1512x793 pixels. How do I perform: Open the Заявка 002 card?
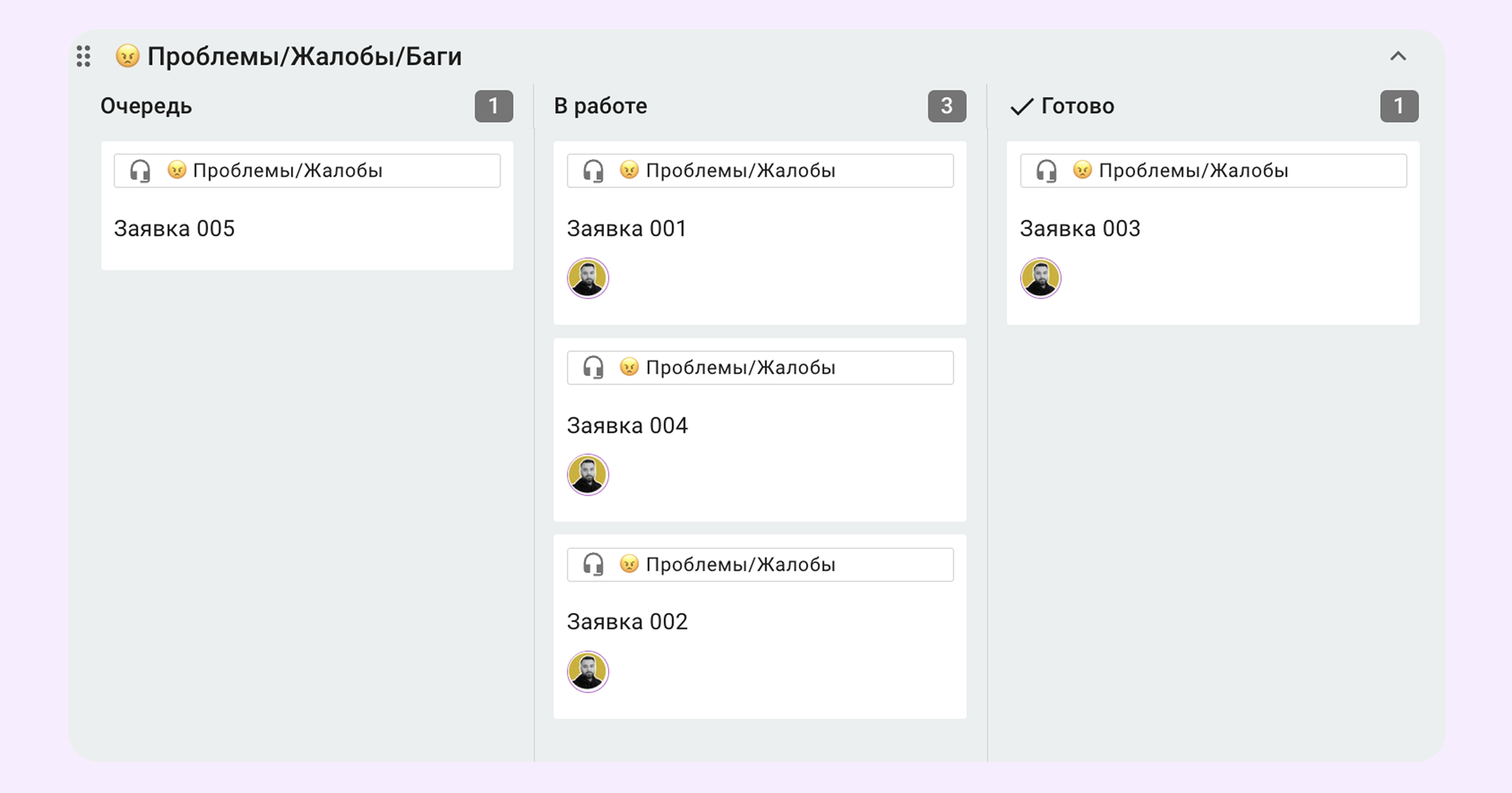(x=627, y=621)
